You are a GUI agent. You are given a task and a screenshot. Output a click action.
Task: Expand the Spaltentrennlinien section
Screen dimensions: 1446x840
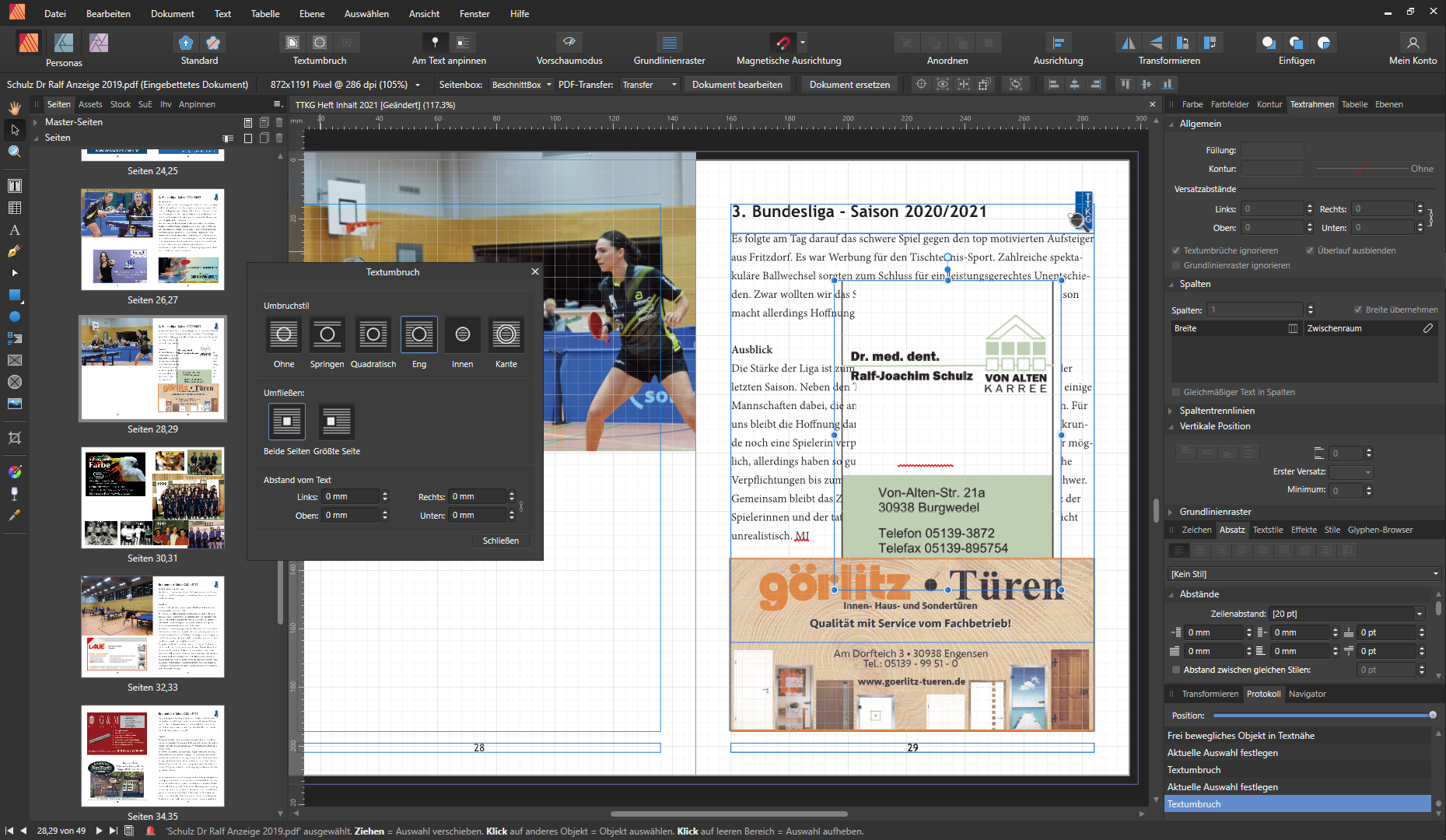tap(1172, 410)
